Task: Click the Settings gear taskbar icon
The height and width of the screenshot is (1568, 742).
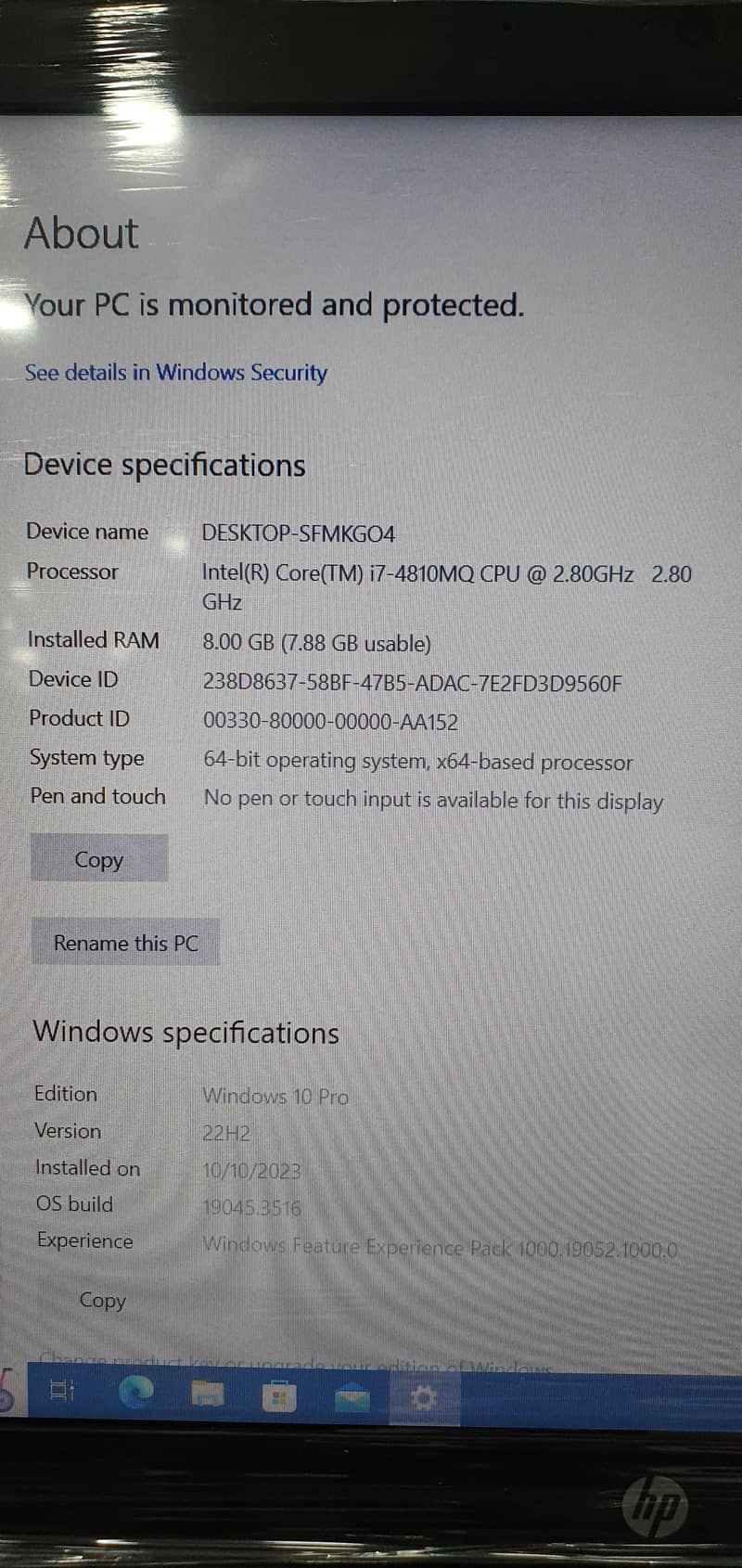Action: (x=423, y=1397)
